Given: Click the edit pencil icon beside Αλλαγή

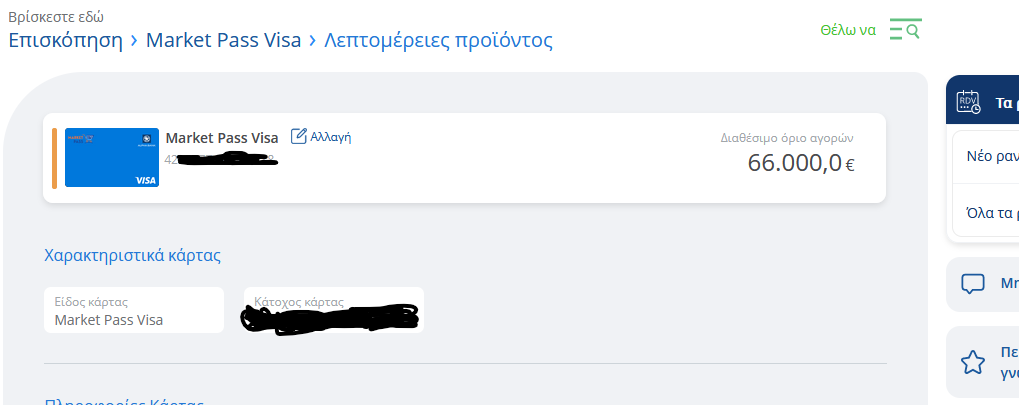Looking at the screenshot, I should (x=298, y=136).
